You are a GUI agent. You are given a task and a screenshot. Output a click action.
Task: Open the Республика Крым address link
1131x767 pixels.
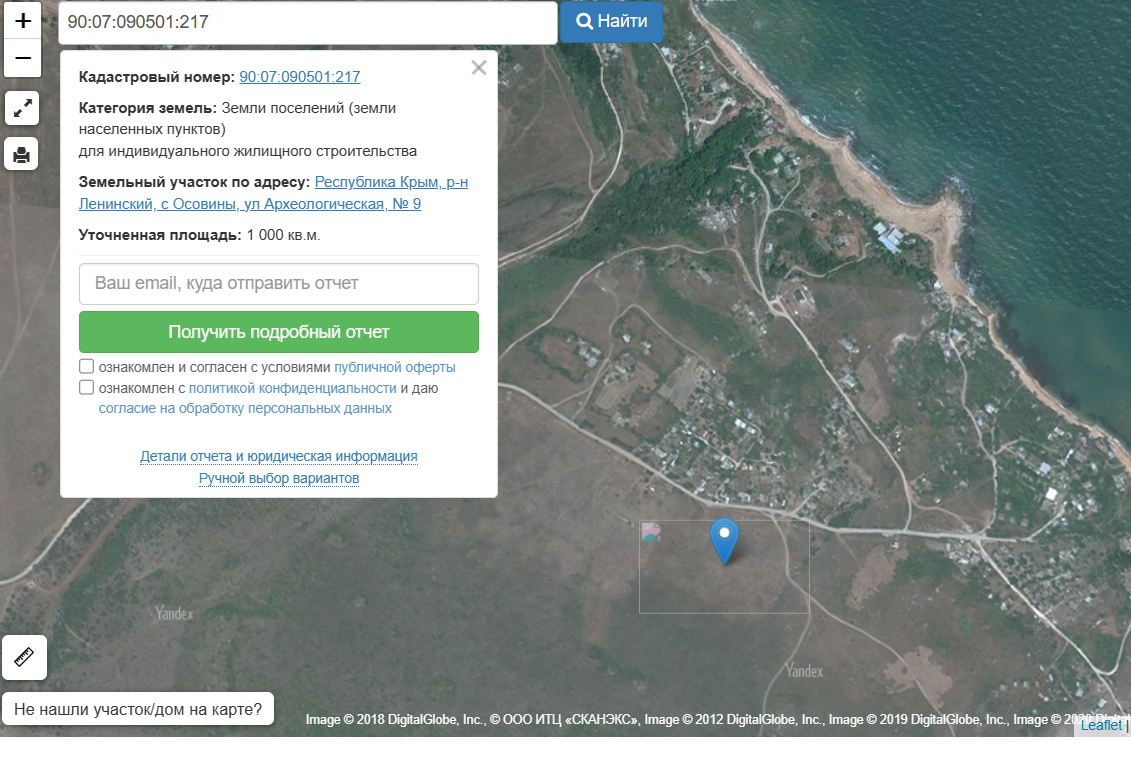[273, 193]
